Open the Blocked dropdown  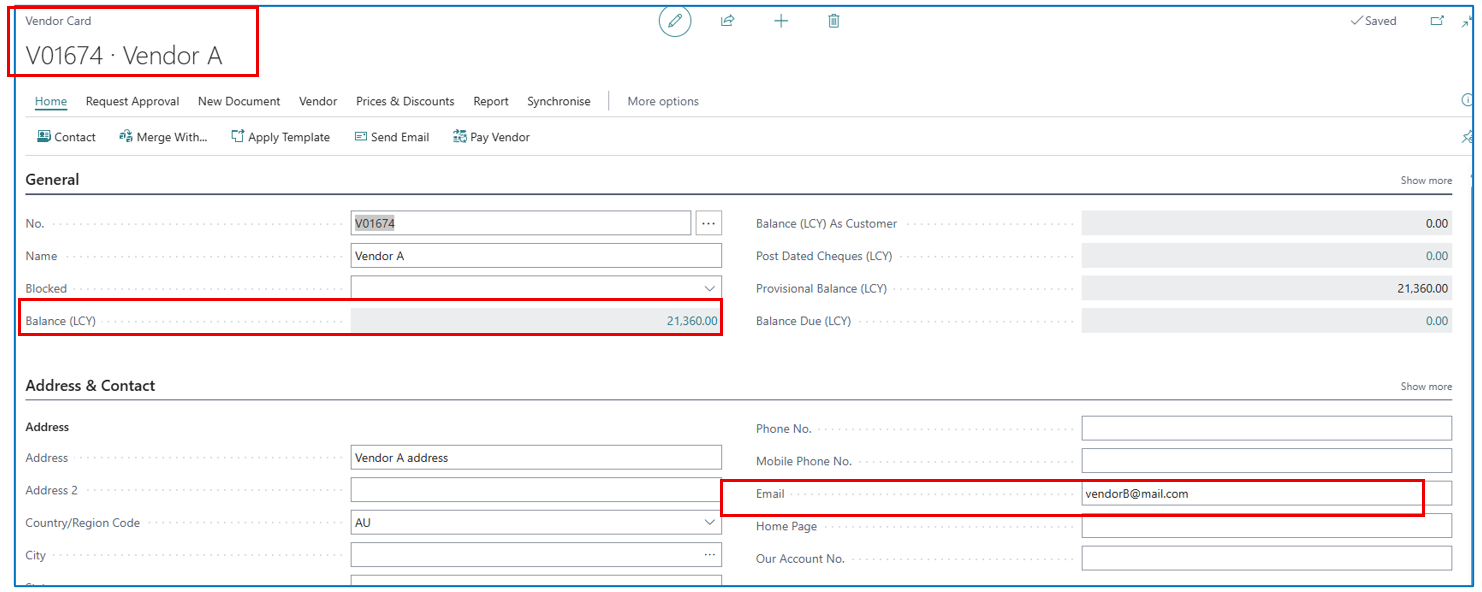click(709, 288)
